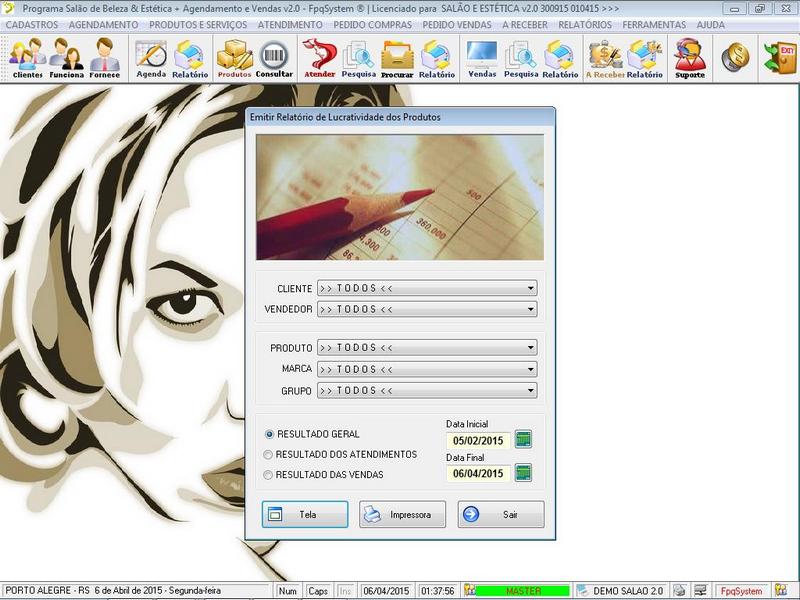Click DEMO SALAO 2.0 in status bar
The image size is (800, 600).
tap(628, 591)
